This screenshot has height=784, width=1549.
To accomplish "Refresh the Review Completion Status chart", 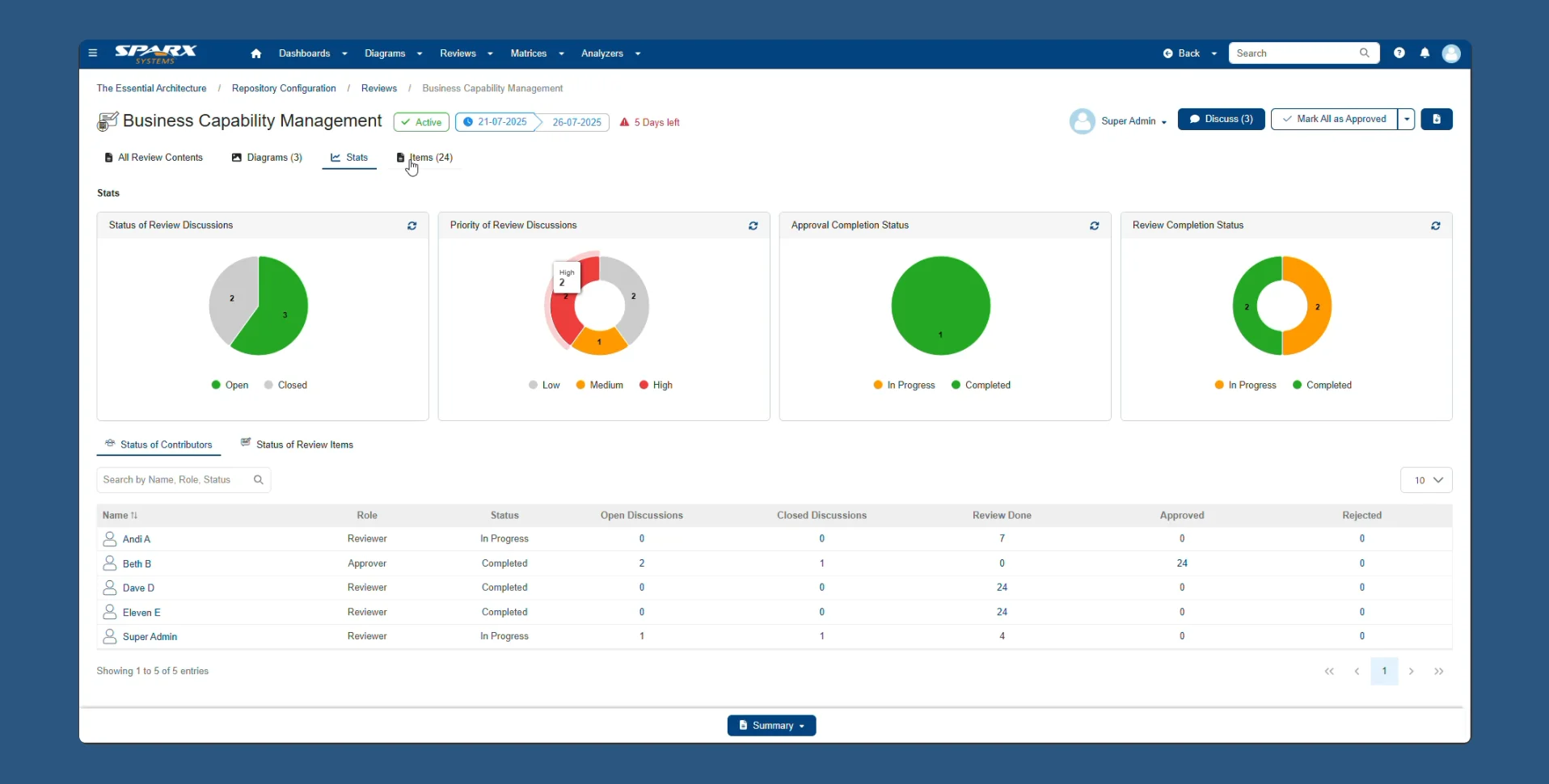I will click(1436, 226).
